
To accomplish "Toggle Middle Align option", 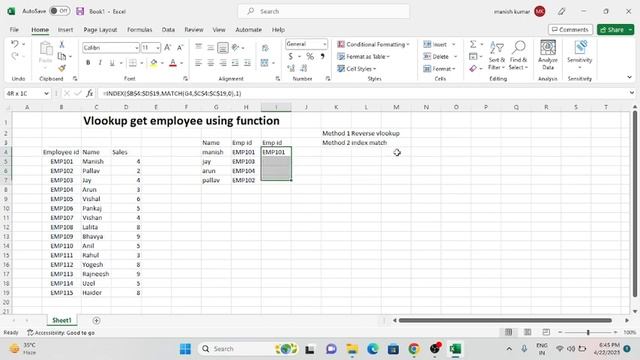I will pos(211,48).
